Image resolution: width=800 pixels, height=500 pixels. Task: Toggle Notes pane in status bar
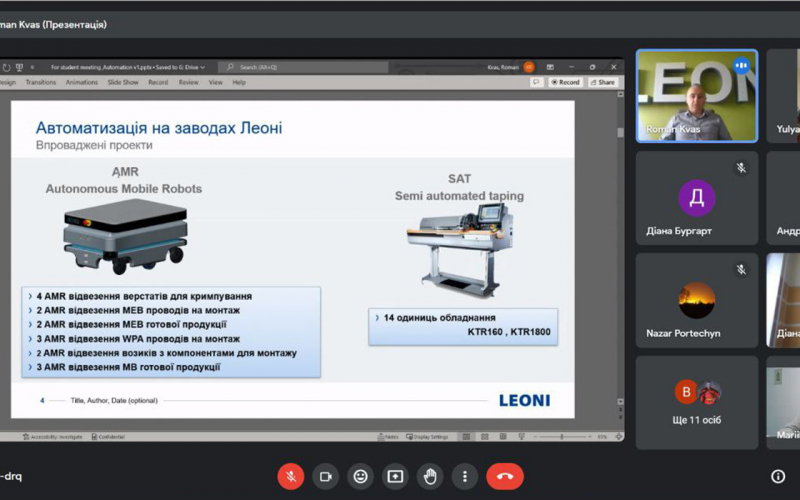[x=388, y=437]
